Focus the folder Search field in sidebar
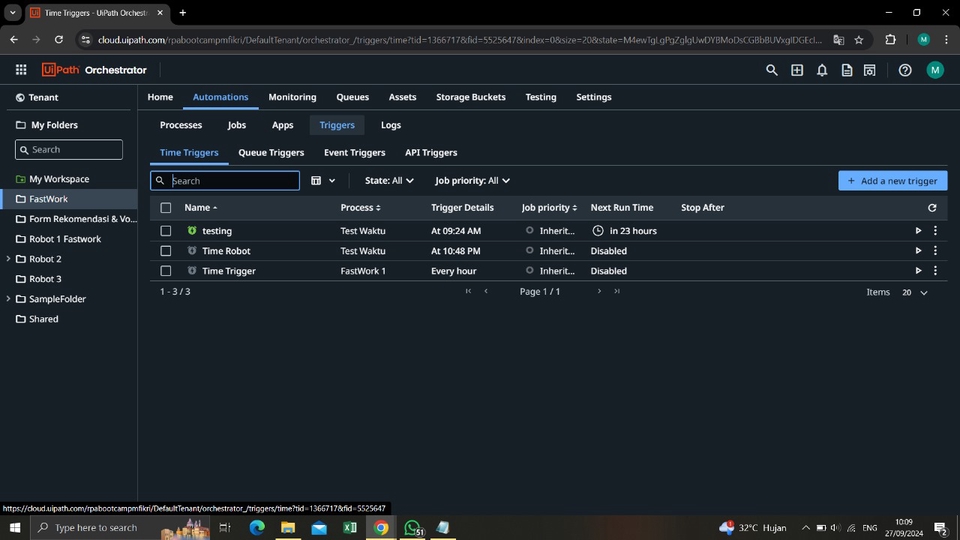 coord(69,149)
